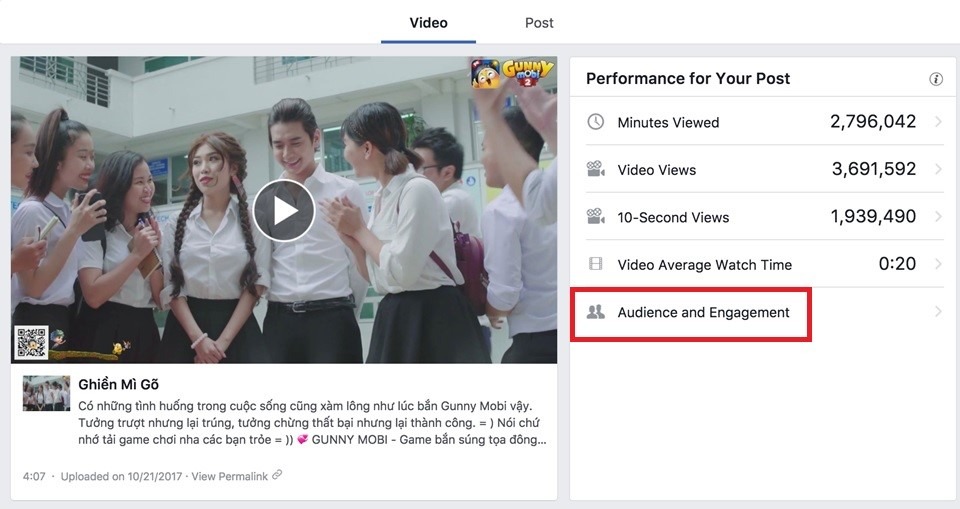Expand the 10-Second Views chevron arrow

pos(938,217)
